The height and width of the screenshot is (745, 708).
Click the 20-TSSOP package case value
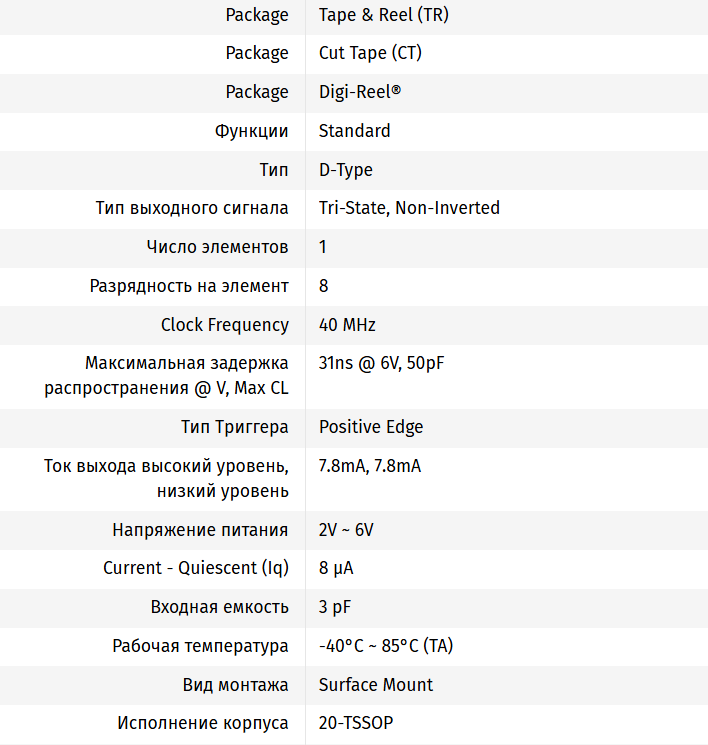pos(356,723)
